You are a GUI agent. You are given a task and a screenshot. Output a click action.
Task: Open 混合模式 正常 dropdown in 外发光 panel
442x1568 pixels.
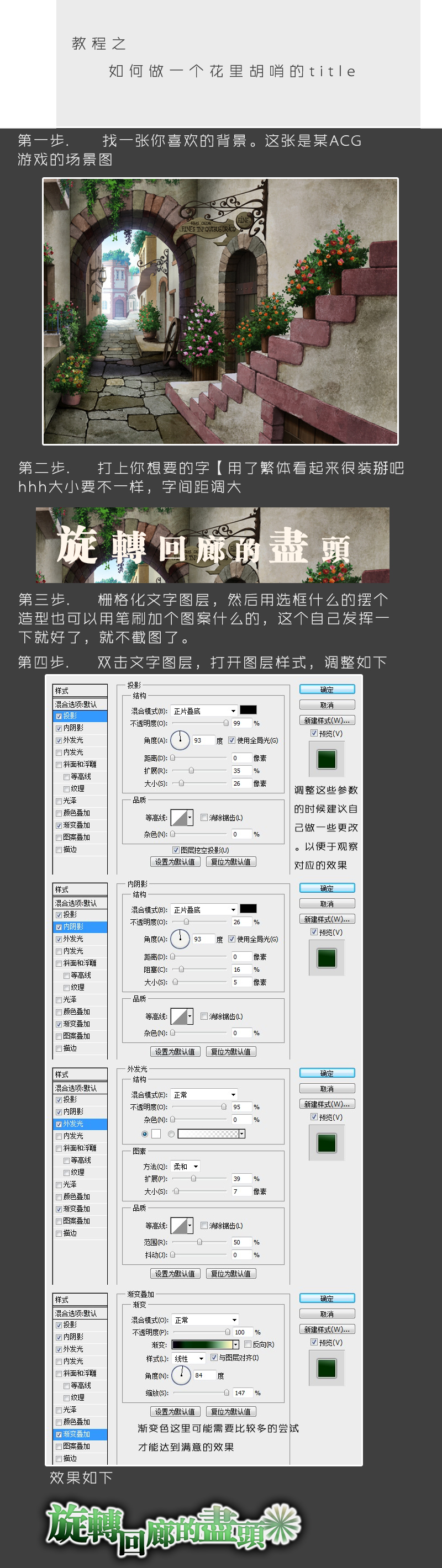point(204,1094)
